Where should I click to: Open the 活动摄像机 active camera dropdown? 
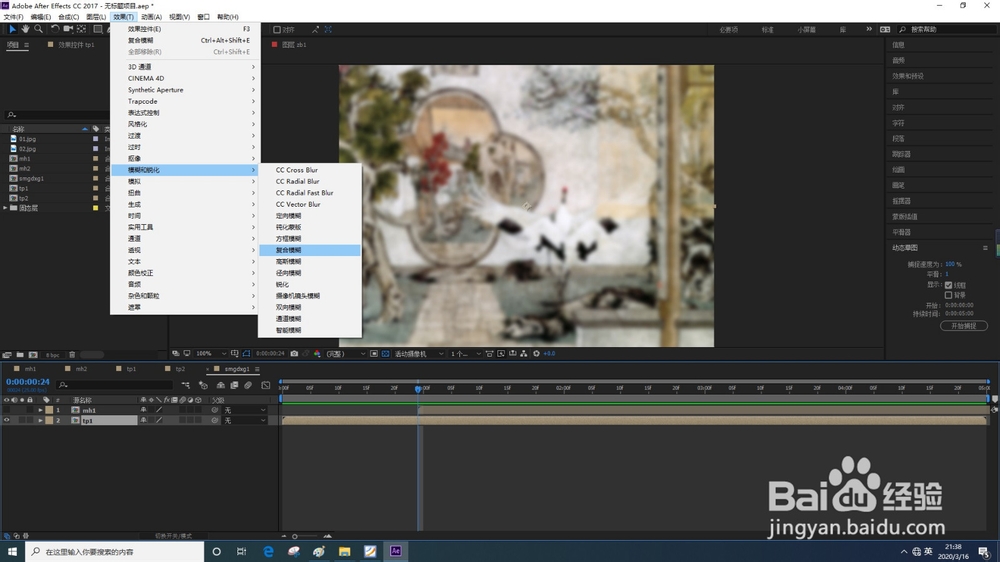pyautogui.click(x=419, y=353)
